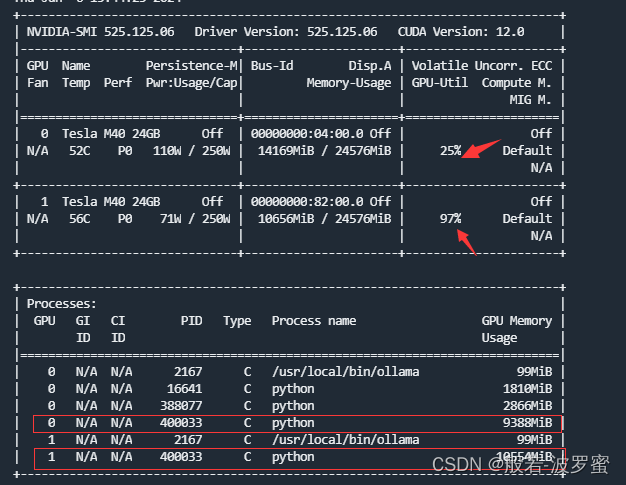626x485 pixels.
Task: Select Tesla M40 24GB name of GPU 1
Action: tap(111, 202)
